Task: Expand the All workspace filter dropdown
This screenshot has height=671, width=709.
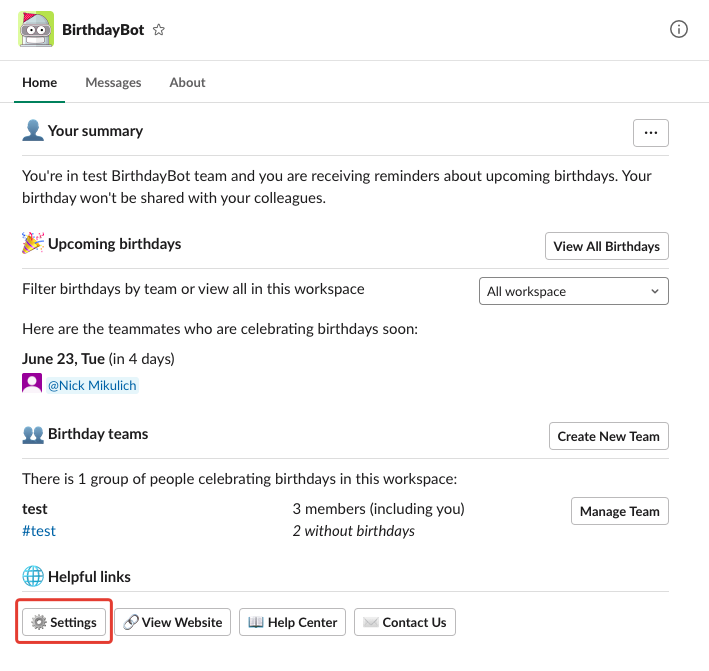Action: pyautogui.click(x=574, y=291)
